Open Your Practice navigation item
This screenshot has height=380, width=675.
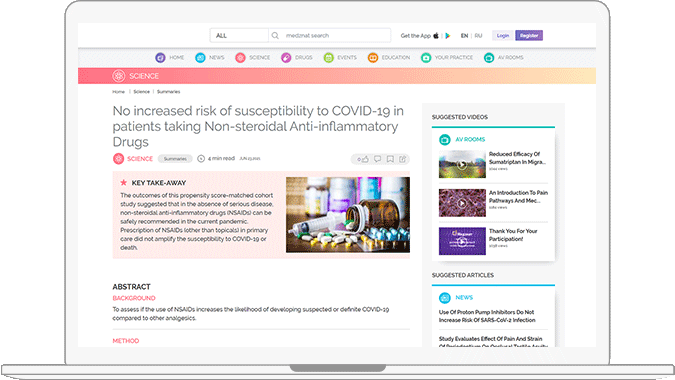pyautogui.click(x=447, y=57)
